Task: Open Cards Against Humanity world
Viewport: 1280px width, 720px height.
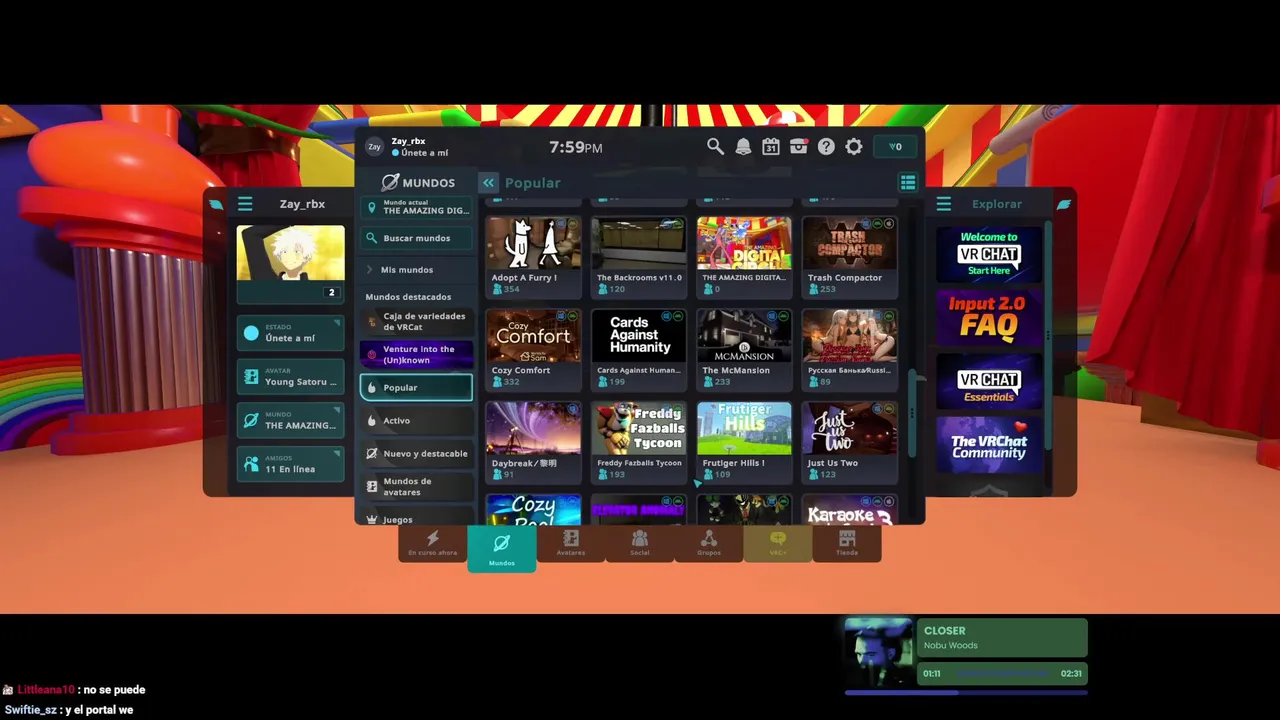Action: [639, 349]
